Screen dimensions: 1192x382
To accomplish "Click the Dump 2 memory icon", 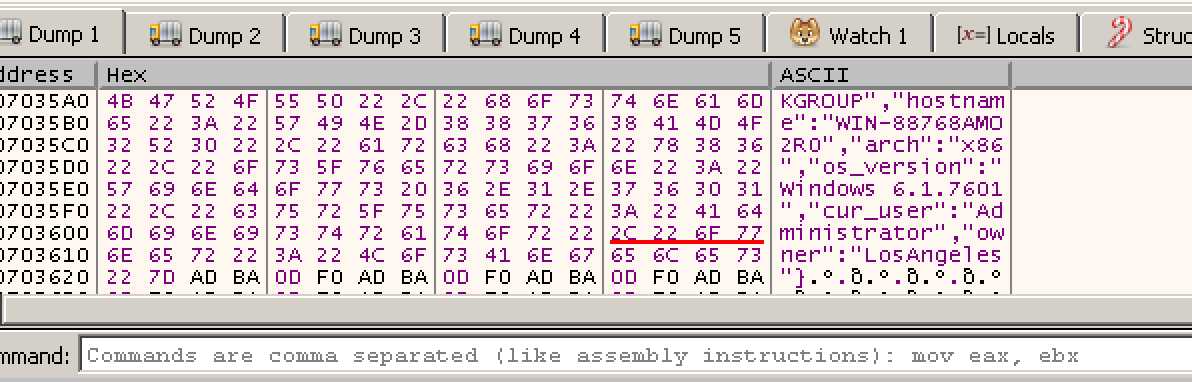I will (165, 33).
